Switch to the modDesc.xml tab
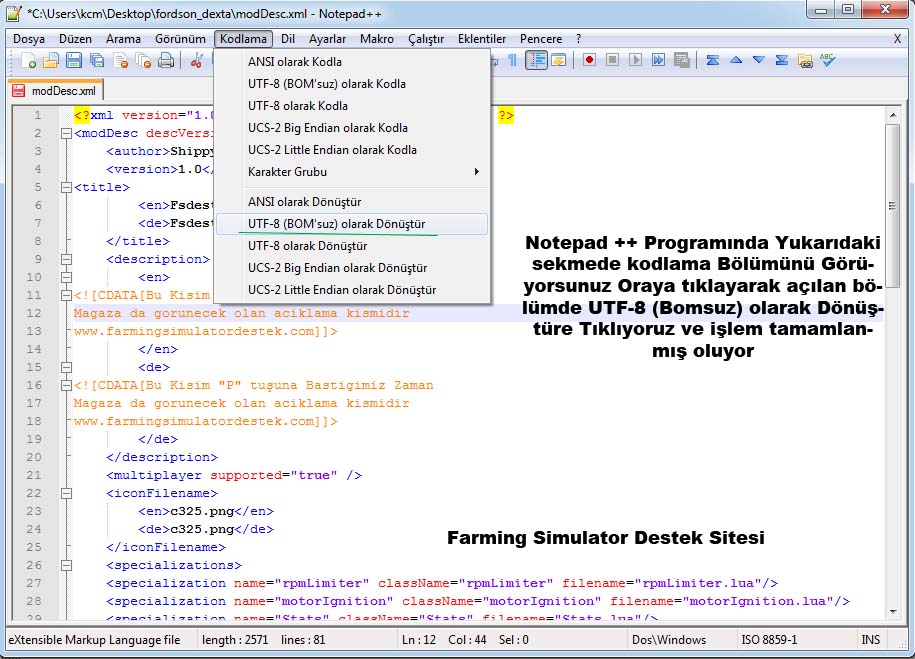The height and width of the screenshot is (659, 915). (x=56, y=91)
